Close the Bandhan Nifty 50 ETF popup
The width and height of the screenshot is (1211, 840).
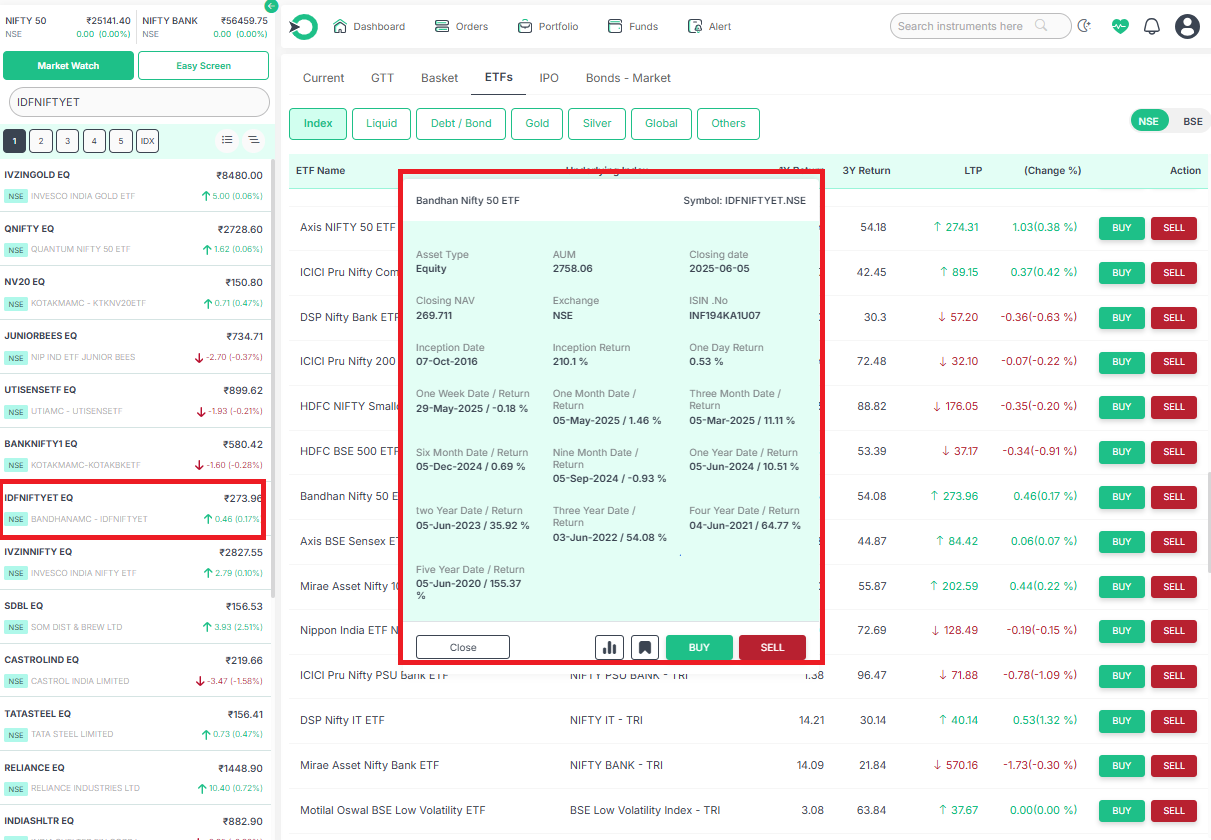pos(463,647)
